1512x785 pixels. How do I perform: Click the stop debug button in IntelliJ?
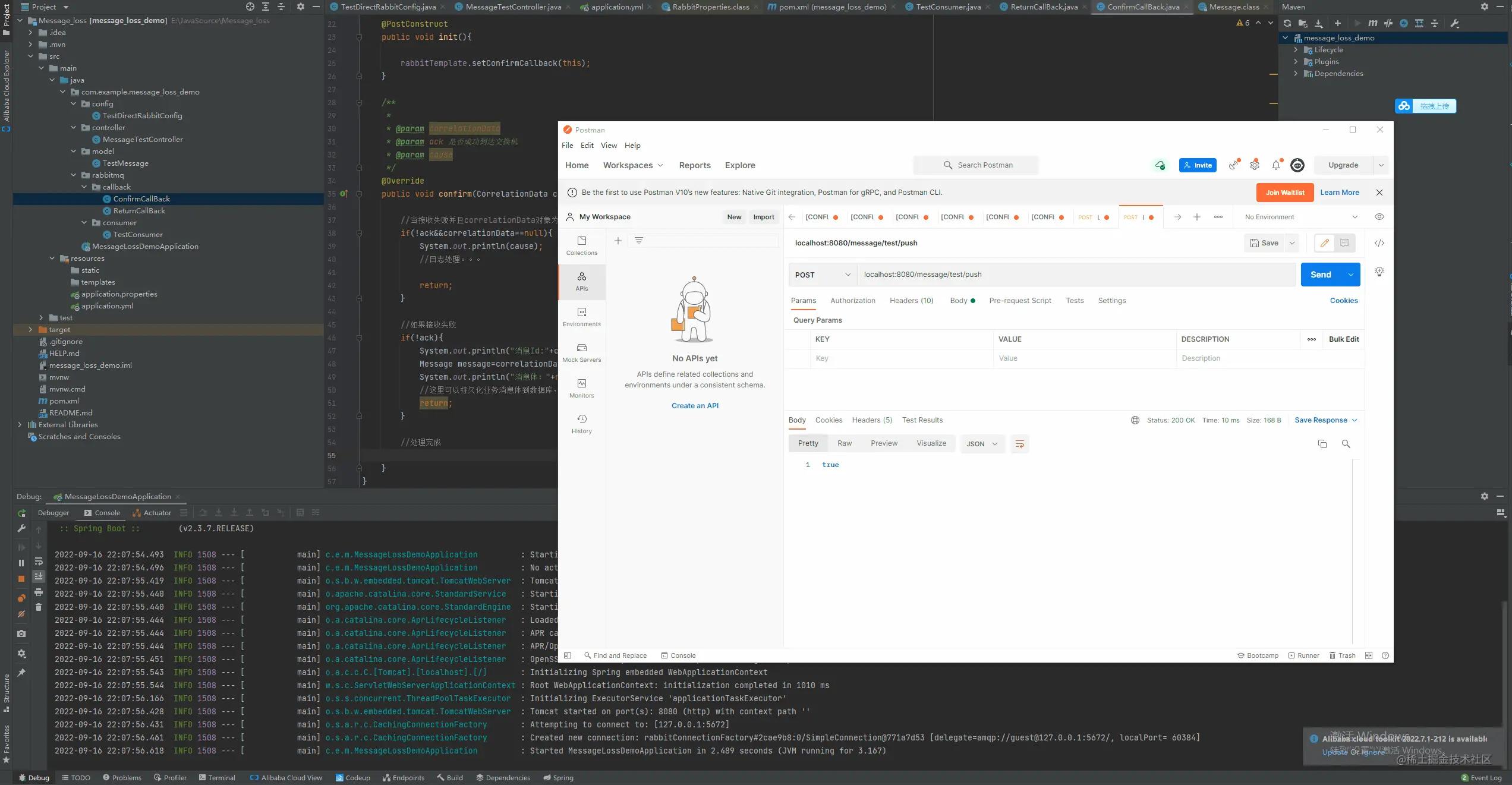(21, 579)
